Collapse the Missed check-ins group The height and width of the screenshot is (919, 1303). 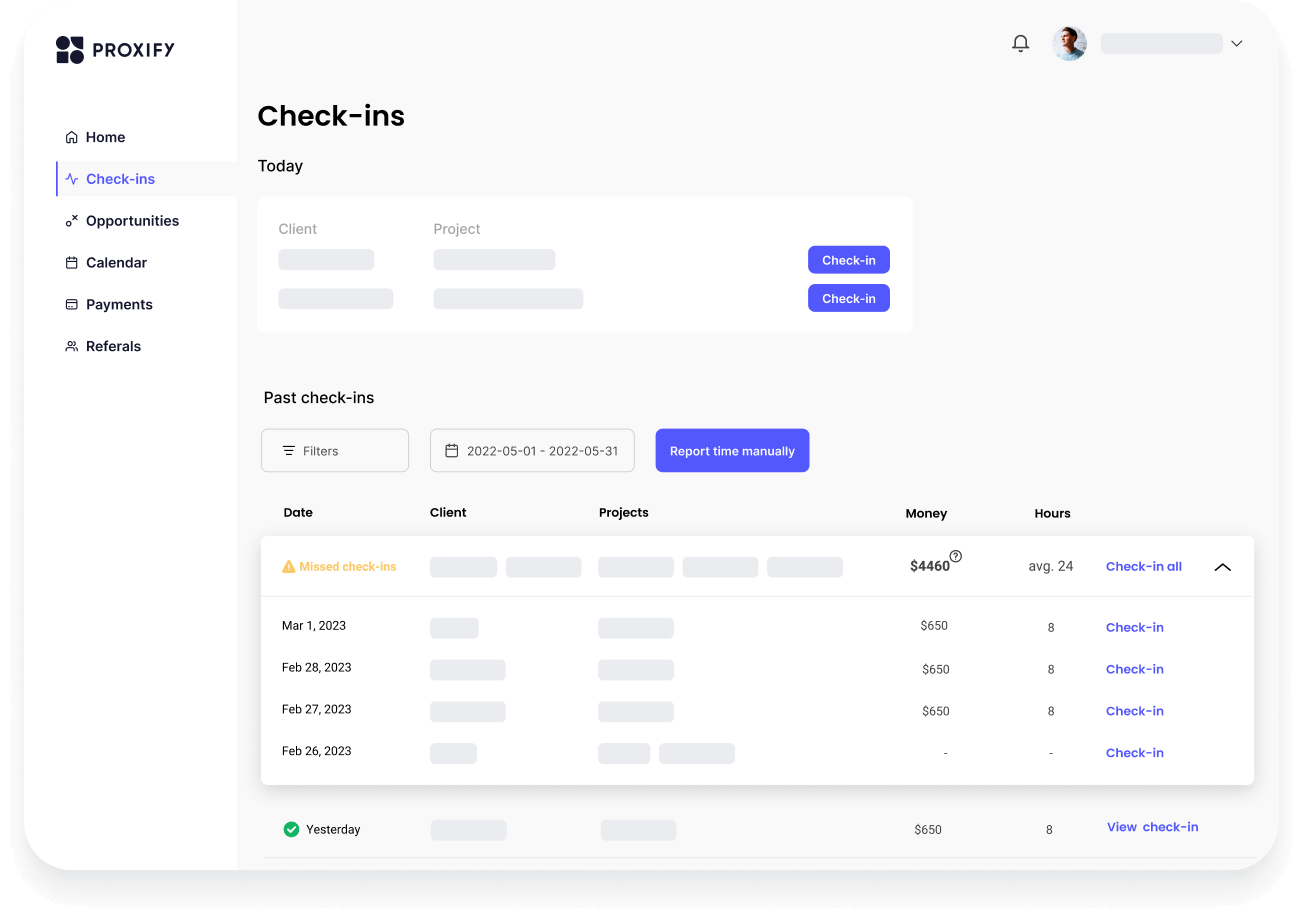[1222, 566]
